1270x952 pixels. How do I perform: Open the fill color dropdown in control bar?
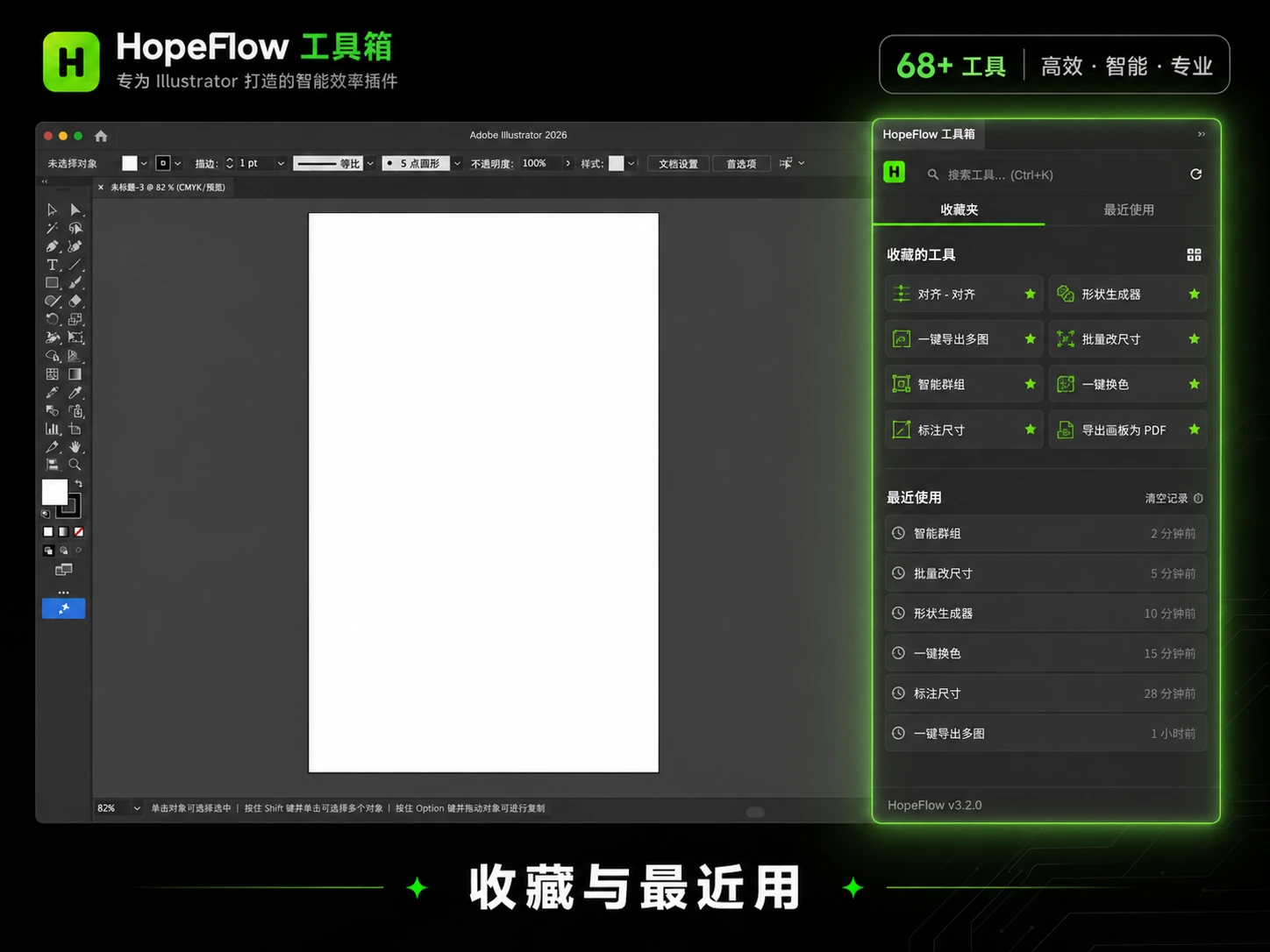coord(144,164)
